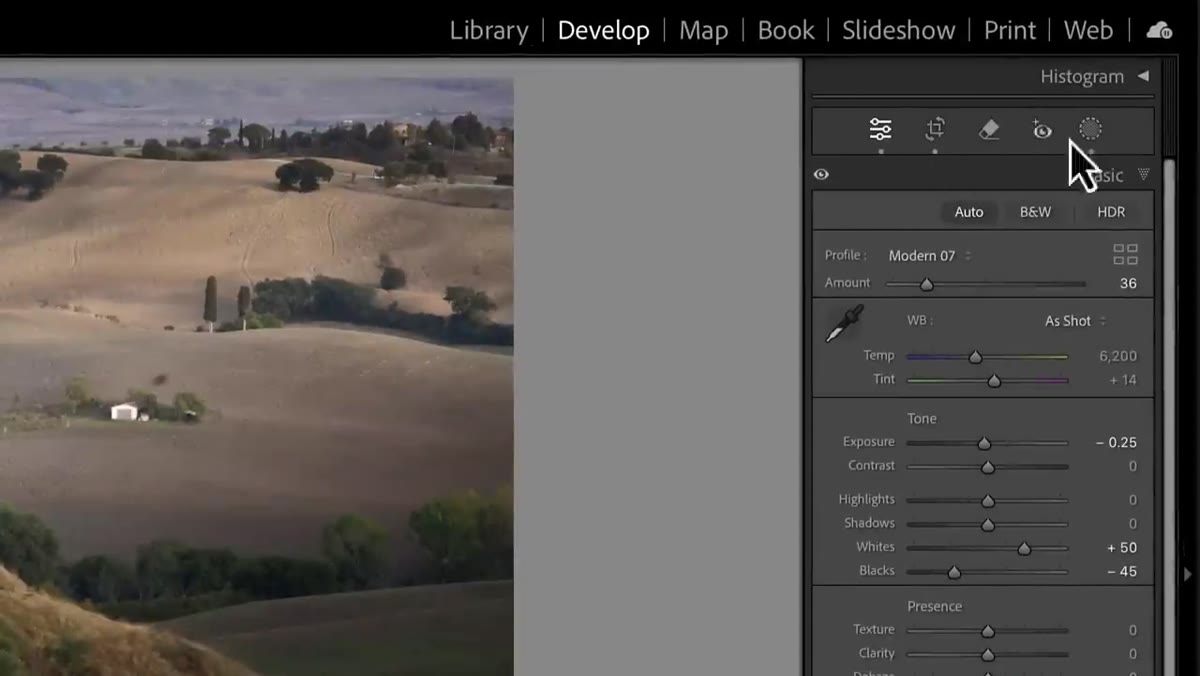Screen dimensions: 1200x676
Task: Open the profile browser grid icon
Action: point(1125,254)
